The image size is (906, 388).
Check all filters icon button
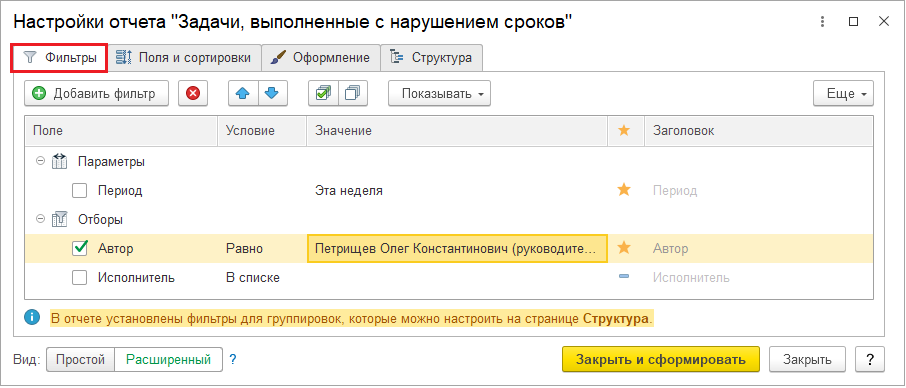(324, 94)
